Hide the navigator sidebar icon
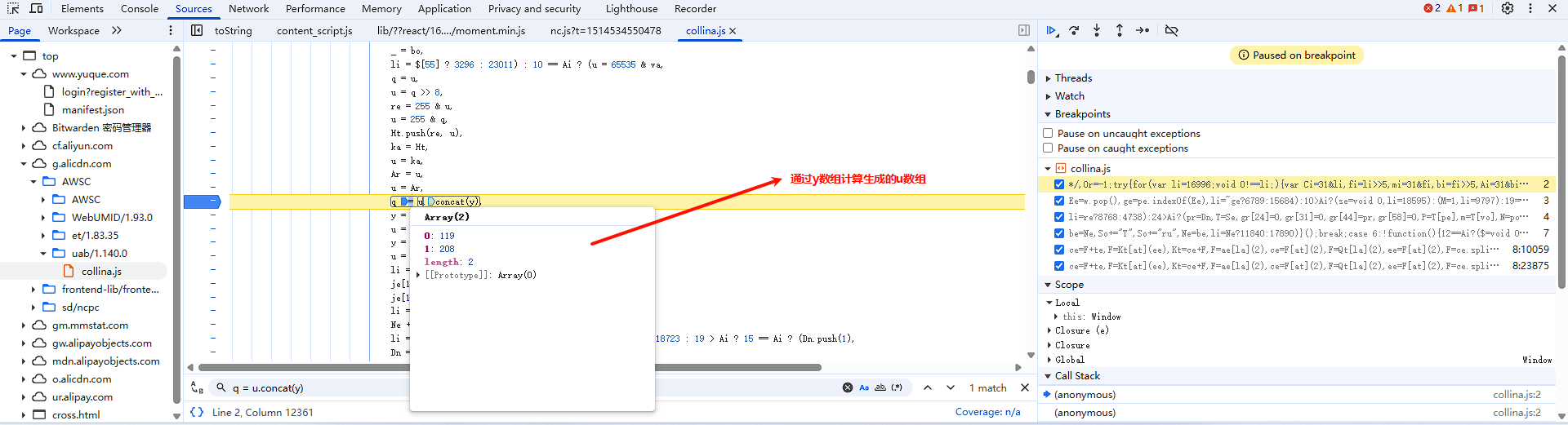Image resolution: width=1568 pixels, height=425 pixels. pos(197,30)
